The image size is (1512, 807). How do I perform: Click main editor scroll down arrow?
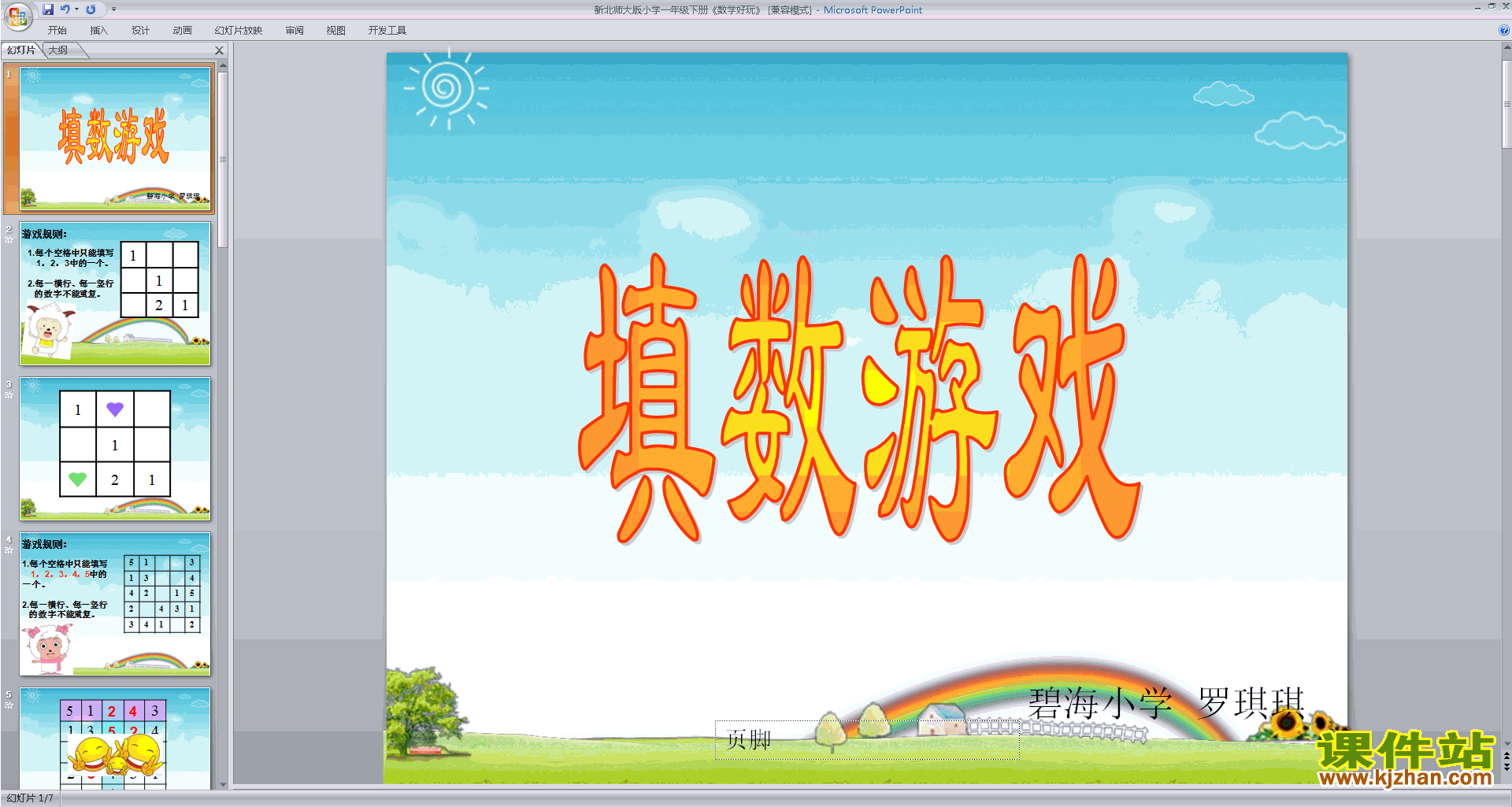coord(1506,743)
